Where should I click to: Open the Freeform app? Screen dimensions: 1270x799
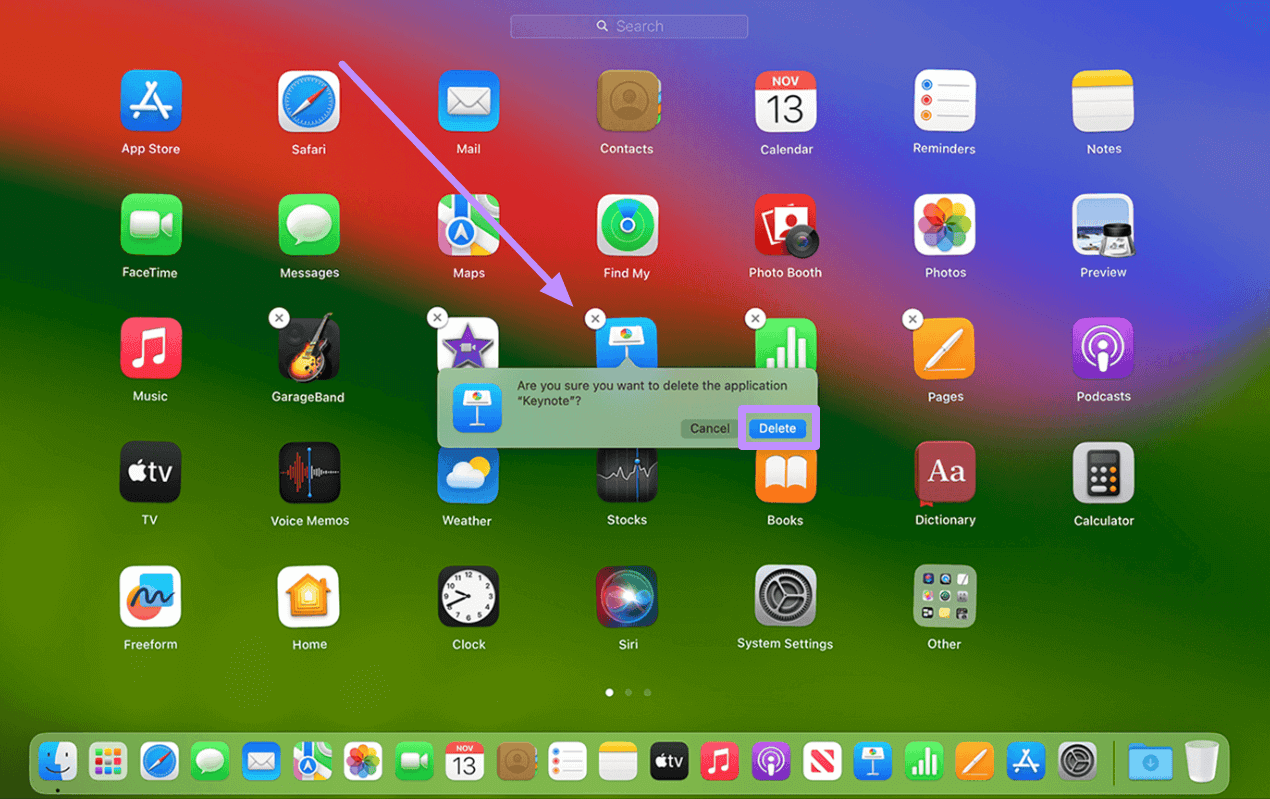click(x=150, y=596)
